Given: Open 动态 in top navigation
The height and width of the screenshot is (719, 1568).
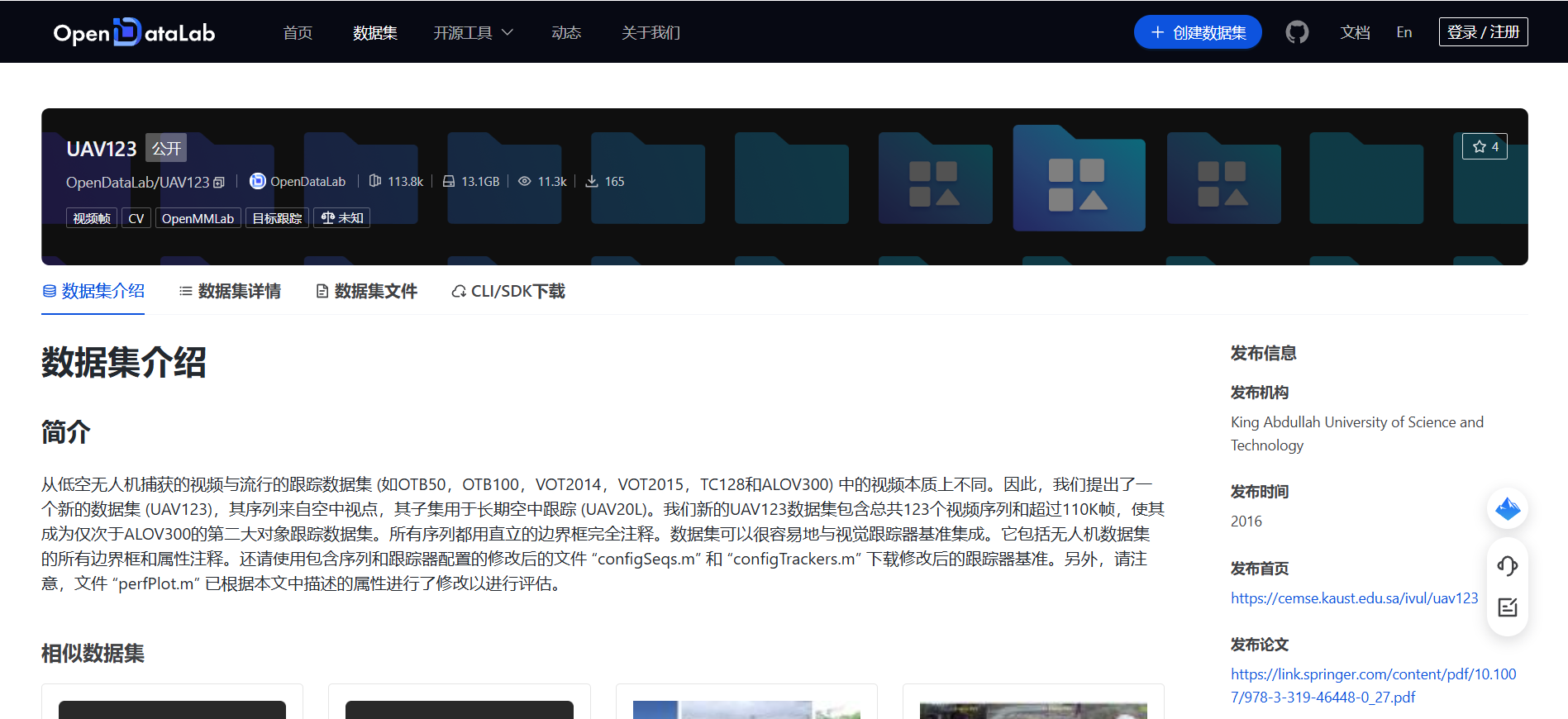Looking at the screenshot, I should pyautogui.click(x=566, y=32).
